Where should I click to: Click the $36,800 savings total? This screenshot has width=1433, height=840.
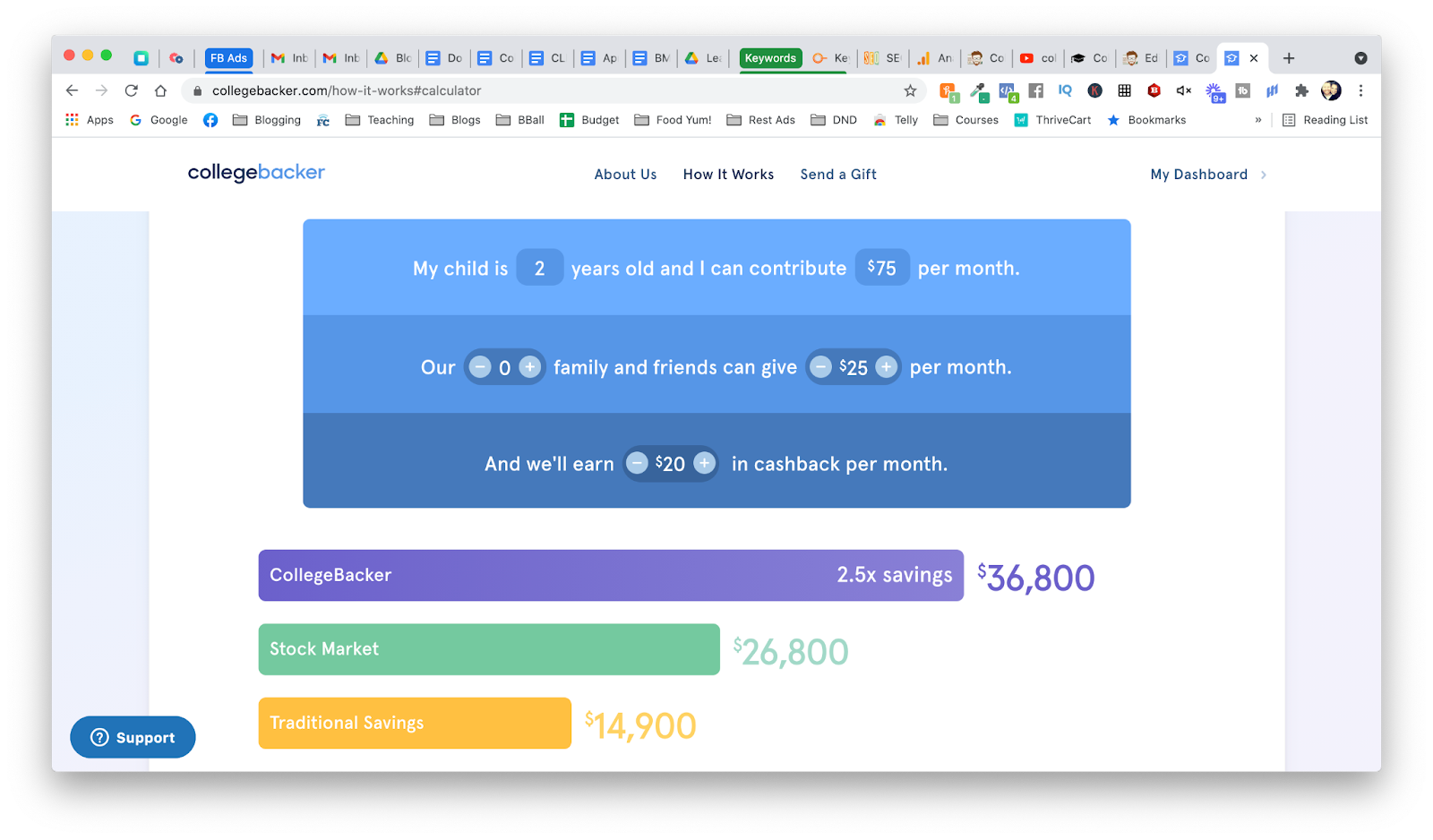1035,578
